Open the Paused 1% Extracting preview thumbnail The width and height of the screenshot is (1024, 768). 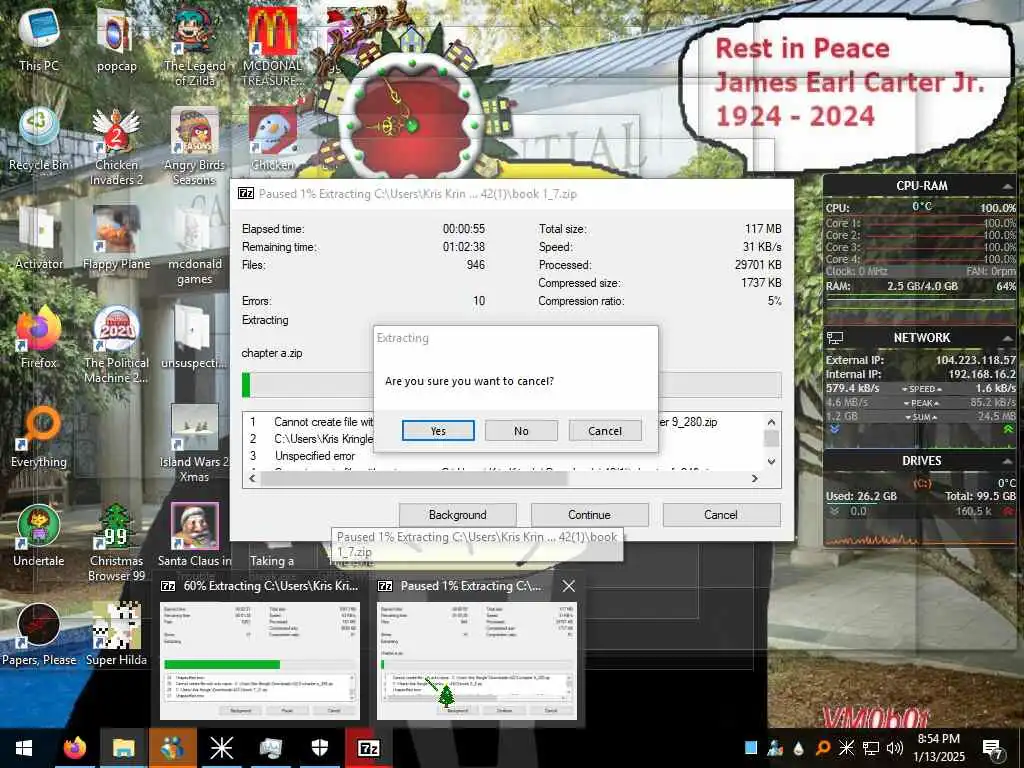477,661
